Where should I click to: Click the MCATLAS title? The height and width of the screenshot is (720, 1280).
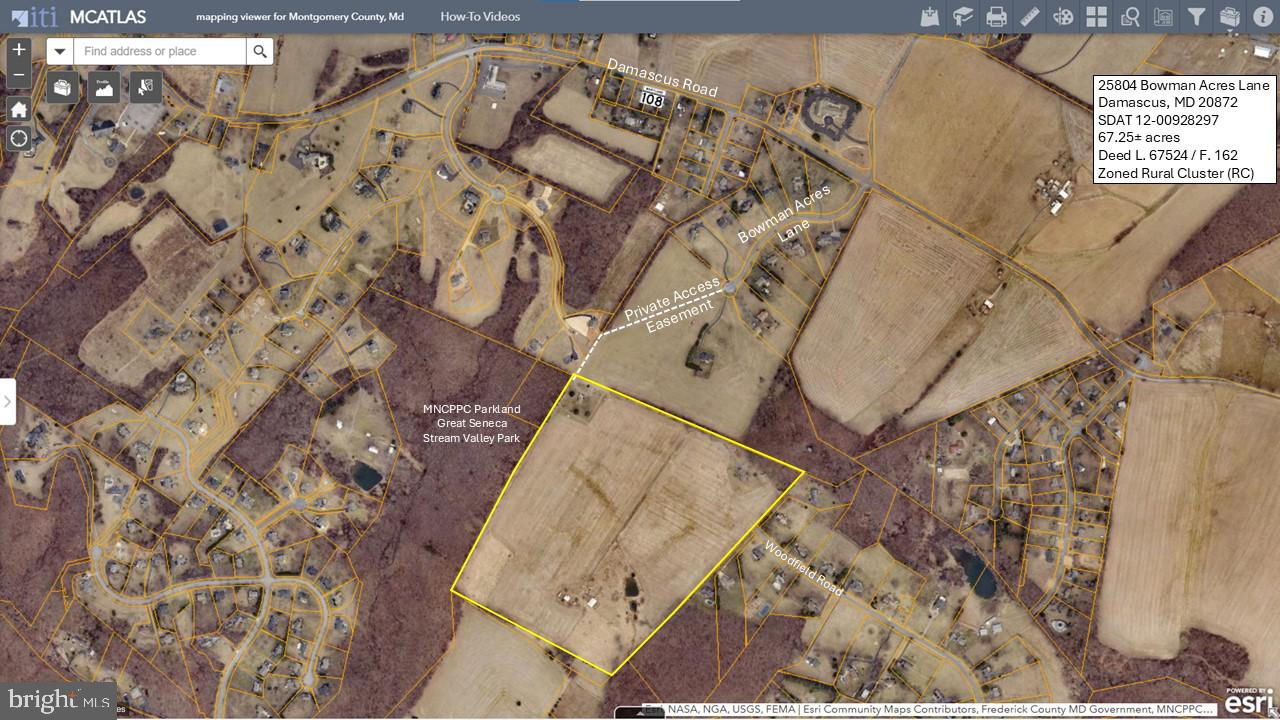tap(108, 17)
